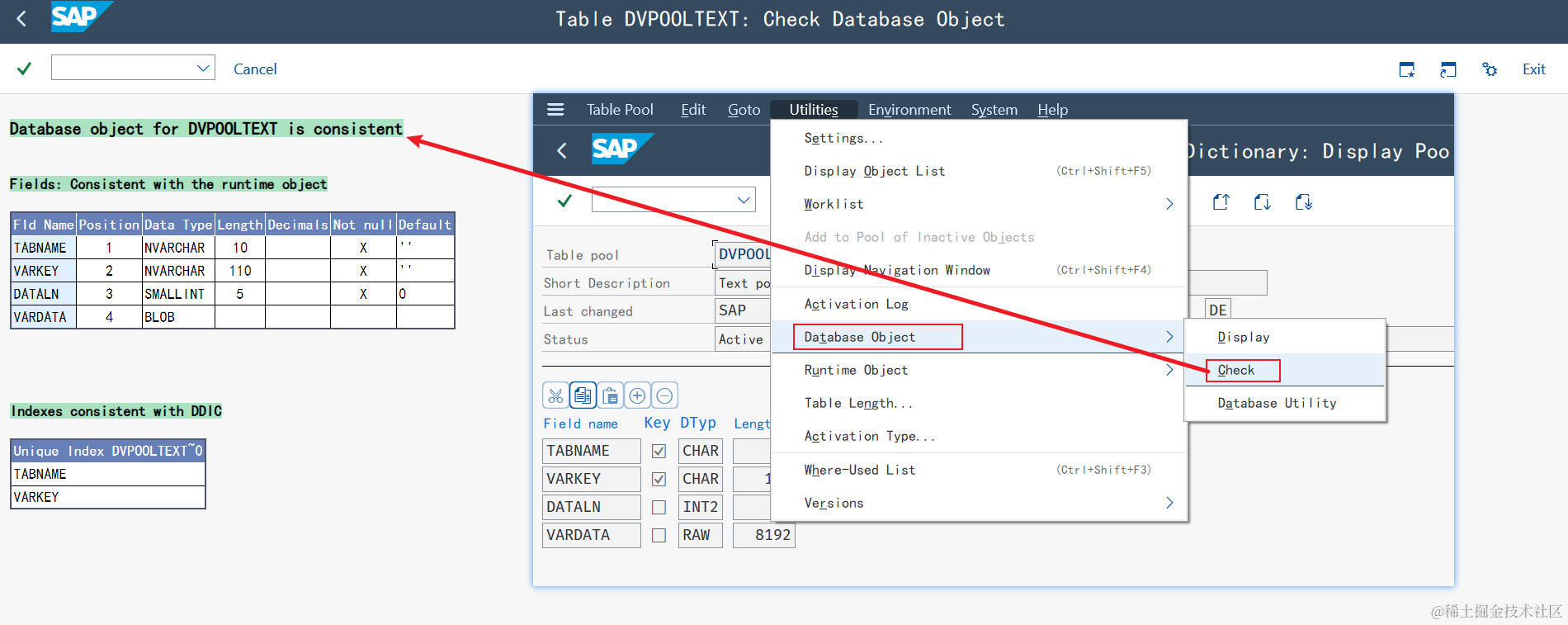The width and height of the screenshot is (1568, 625).
Task: Open the Environment menu
Action: (x=909, y=110)
